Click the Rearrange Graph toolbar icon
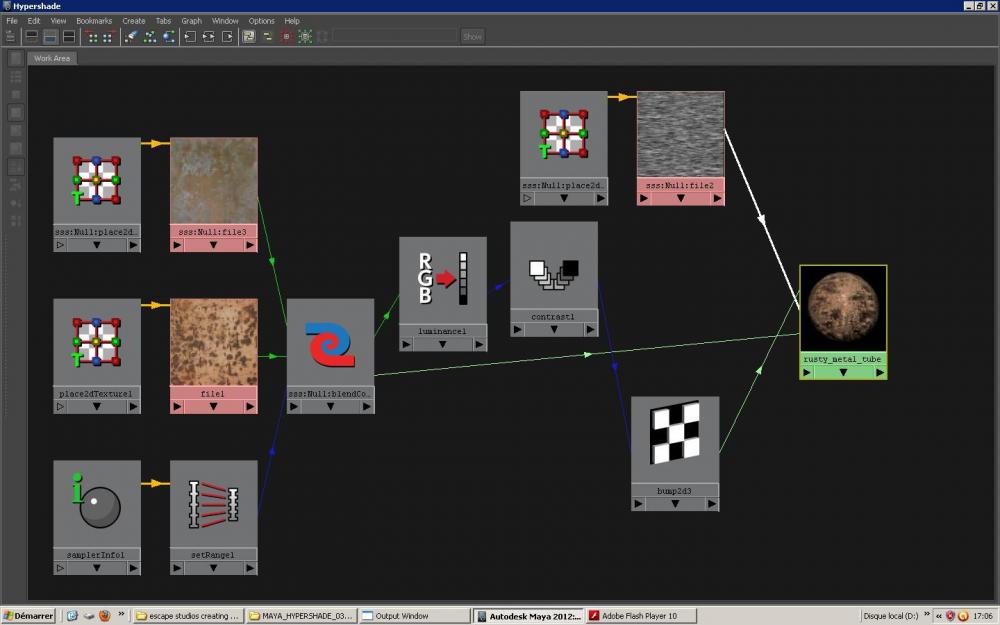 (149, 36)
